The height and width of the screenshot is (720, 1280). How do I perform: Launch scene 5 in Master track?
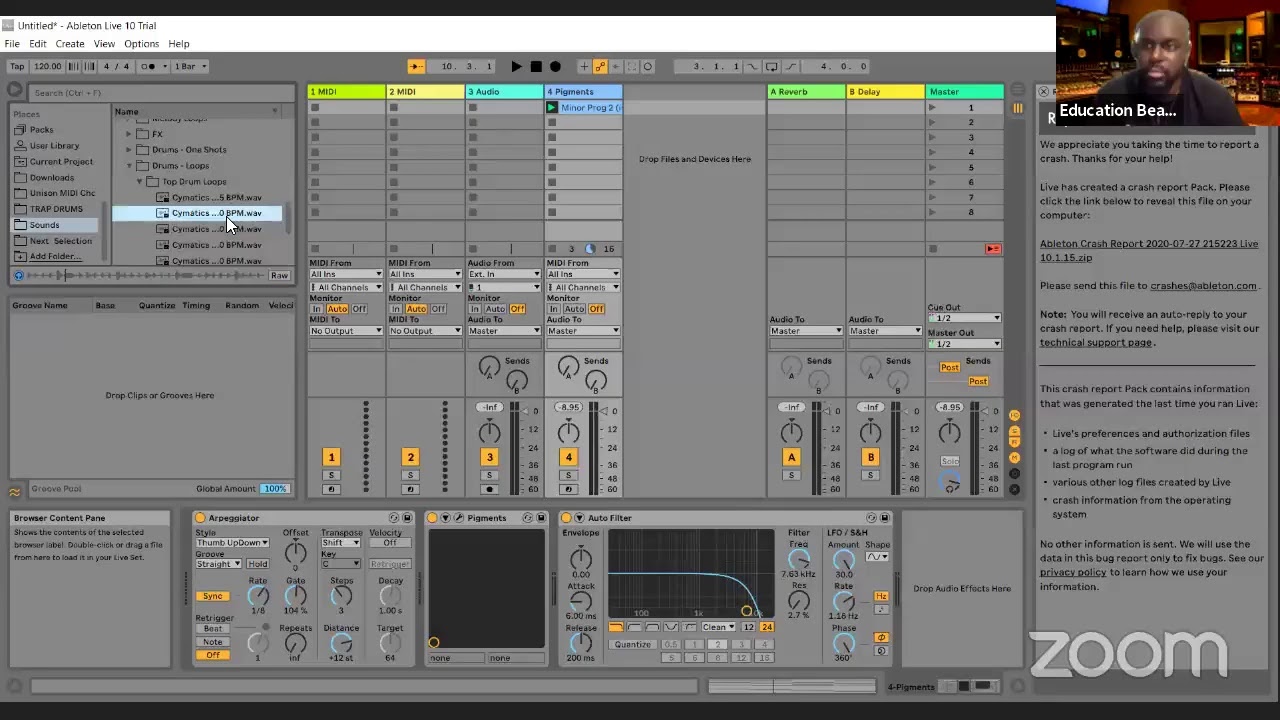933,168
